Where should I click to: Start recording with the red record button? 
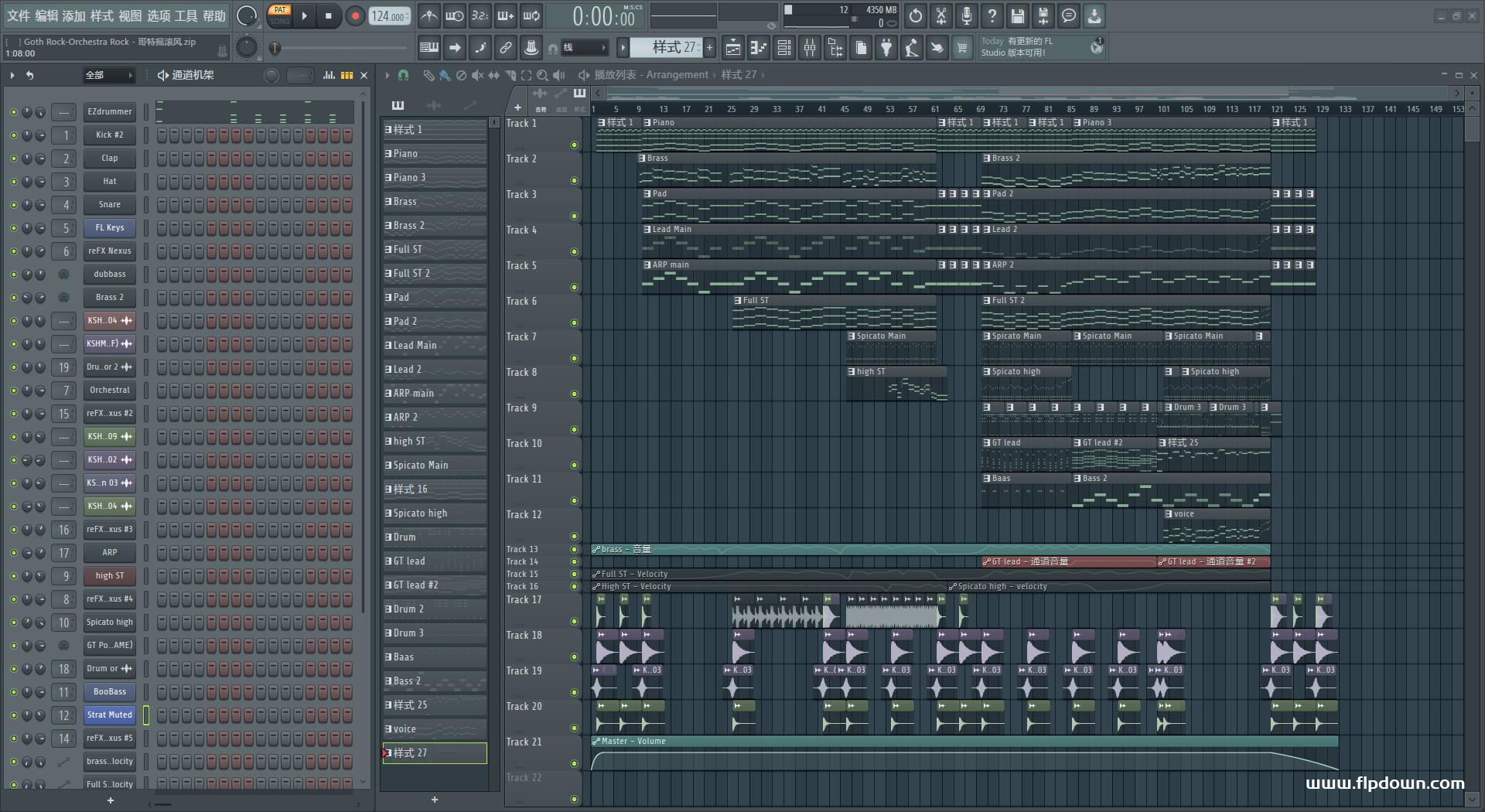click(355, 15)
